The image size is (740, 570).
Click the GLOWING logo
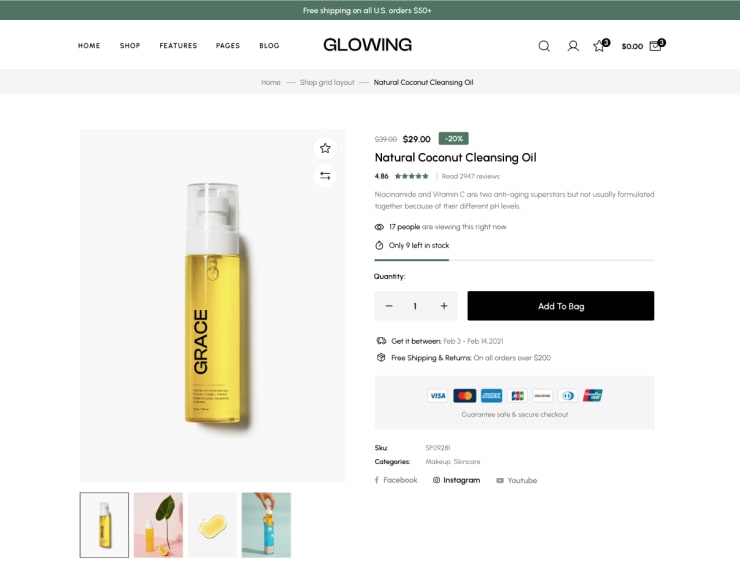click(367, 45)
